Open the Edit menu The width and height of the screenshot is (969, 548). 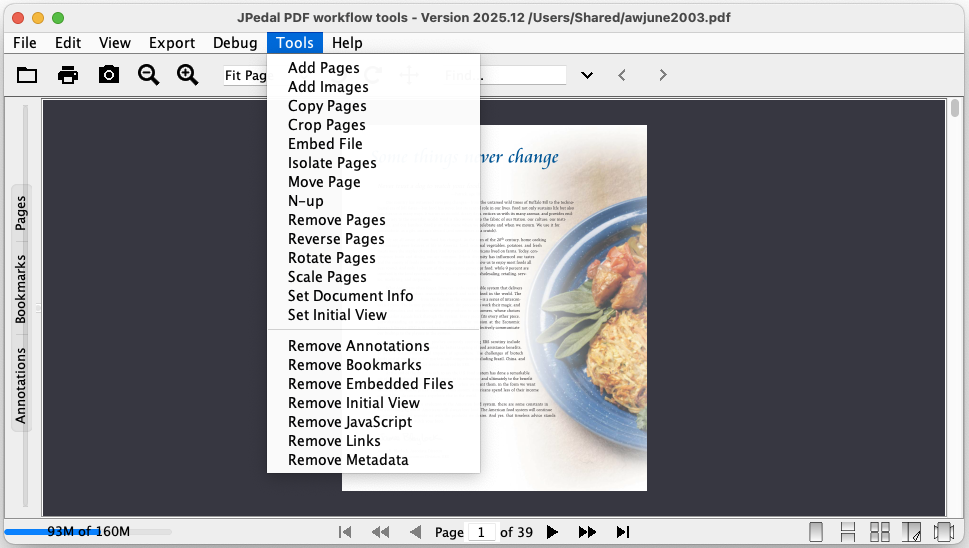(68, 43)
